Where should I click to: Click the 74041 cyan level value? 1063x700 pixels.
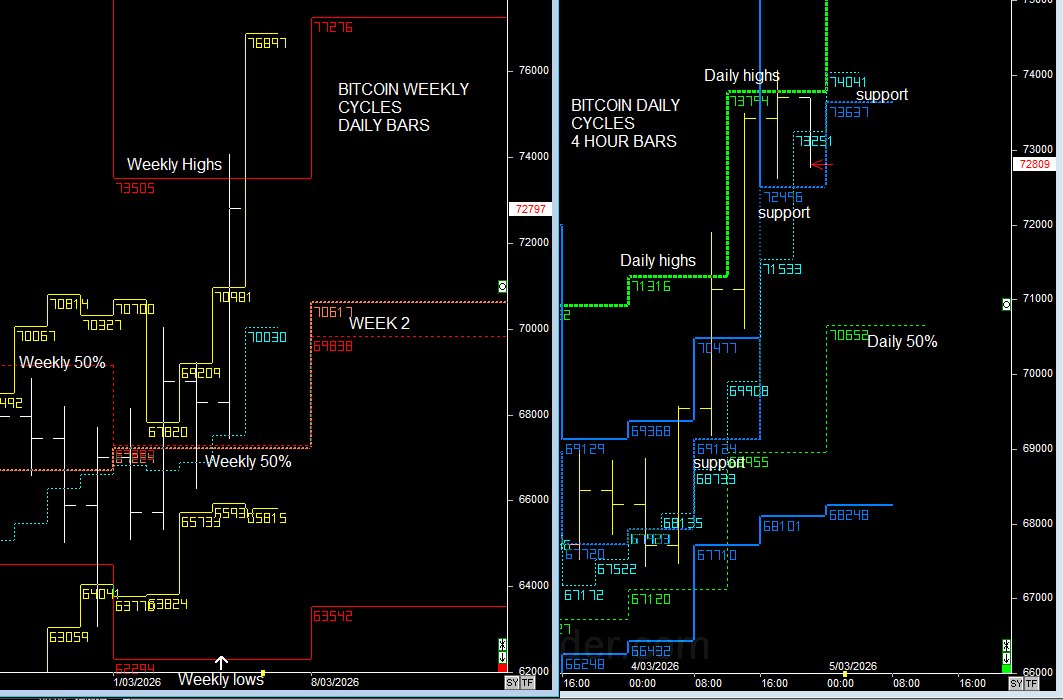point(848,82)
